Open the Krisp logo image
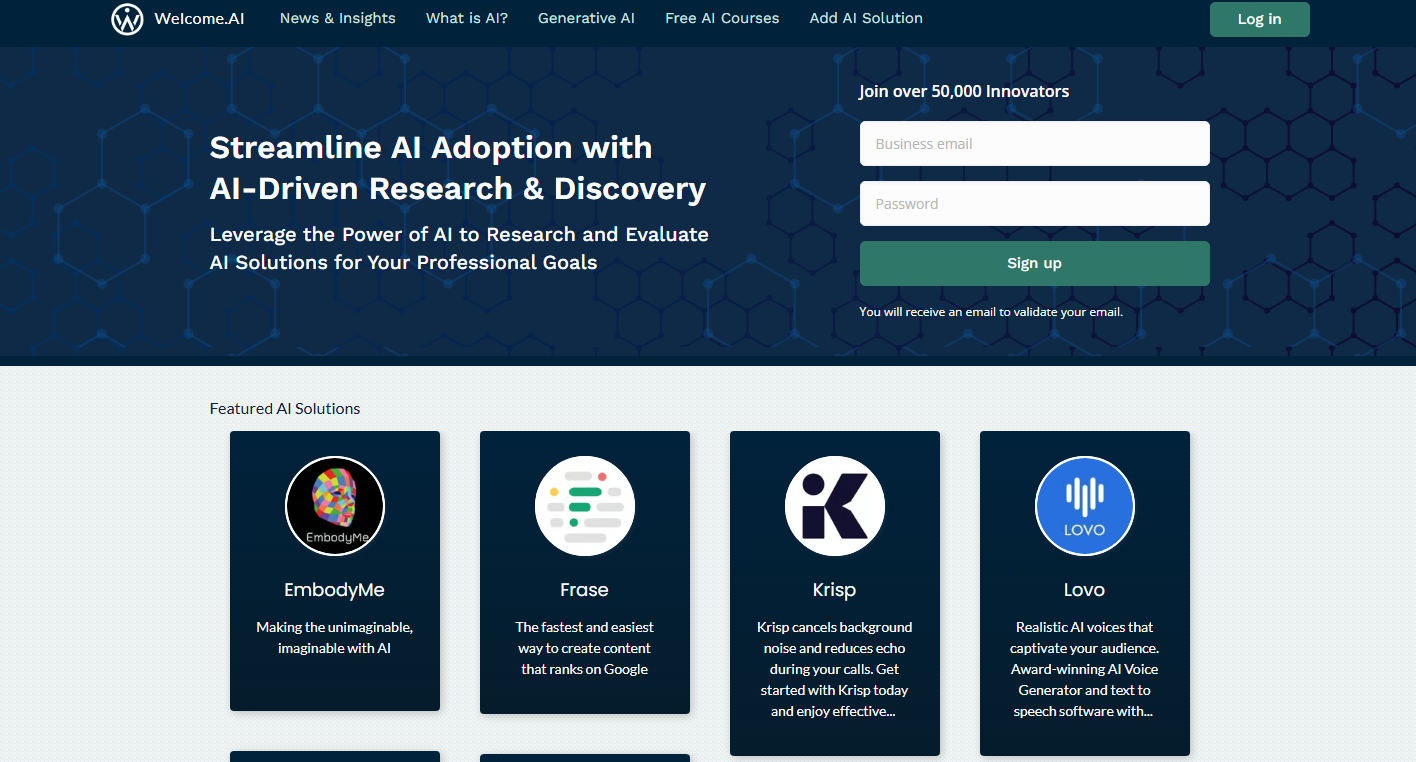The height and width of the screenshot is (762, 1416). click(835, 506)
